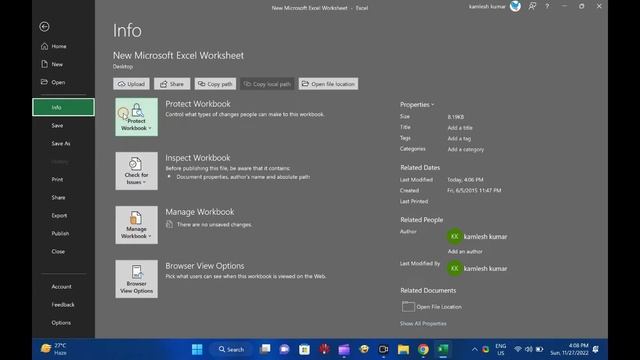This screenshot has height=360, width=640.
Task: Click the Copy local path button
Action: (267, 84)
